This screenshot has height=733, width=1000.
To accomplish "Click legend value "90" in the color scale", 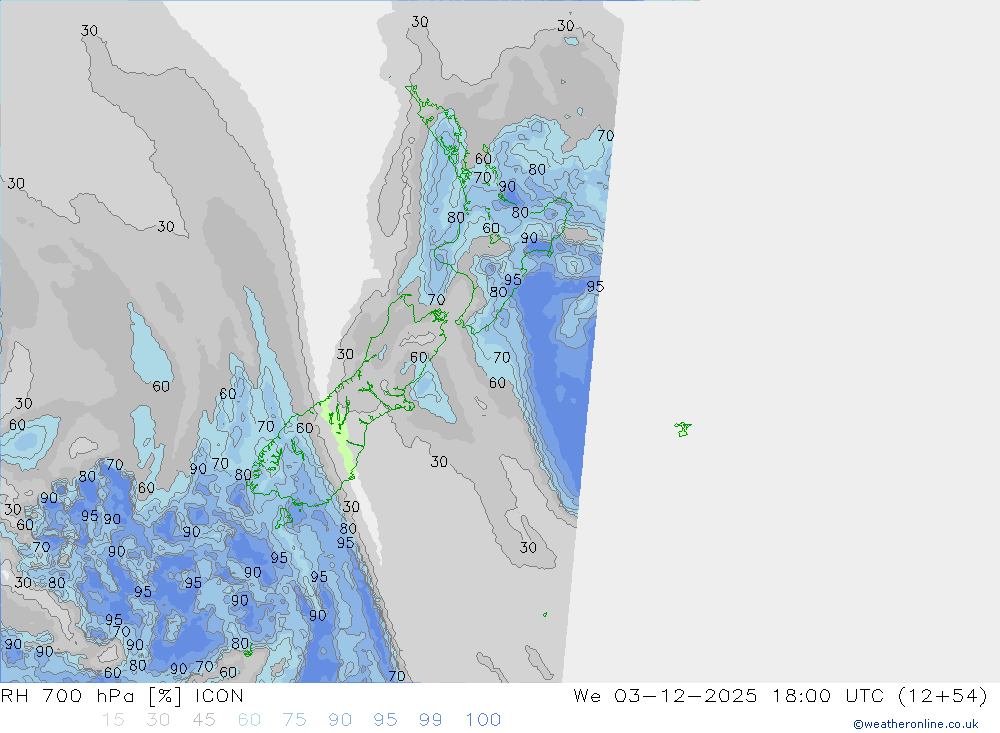I will coord(340,720).
